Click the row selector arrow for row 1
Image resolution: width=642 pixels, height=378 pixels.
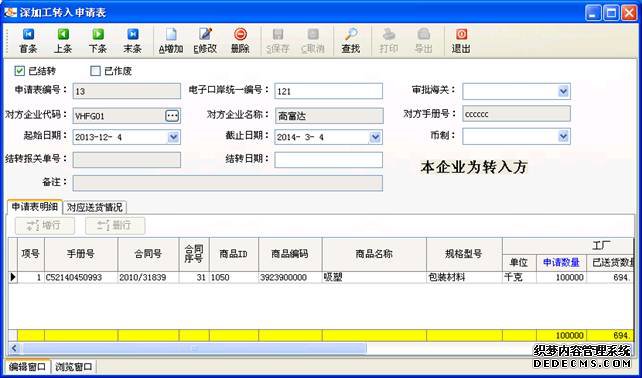(13, 277)
